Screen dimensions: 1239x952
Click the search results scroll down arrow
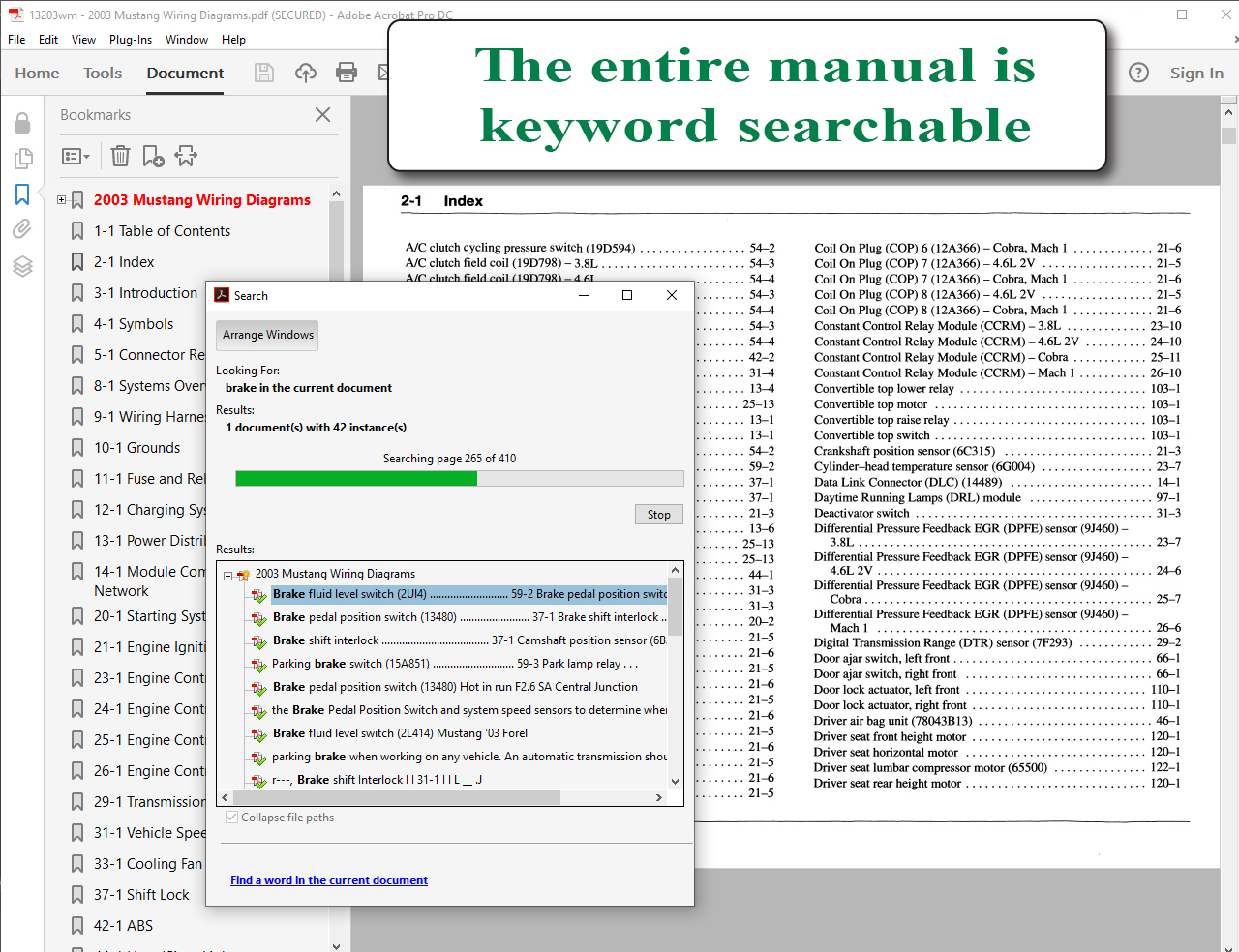coord(675,781)
